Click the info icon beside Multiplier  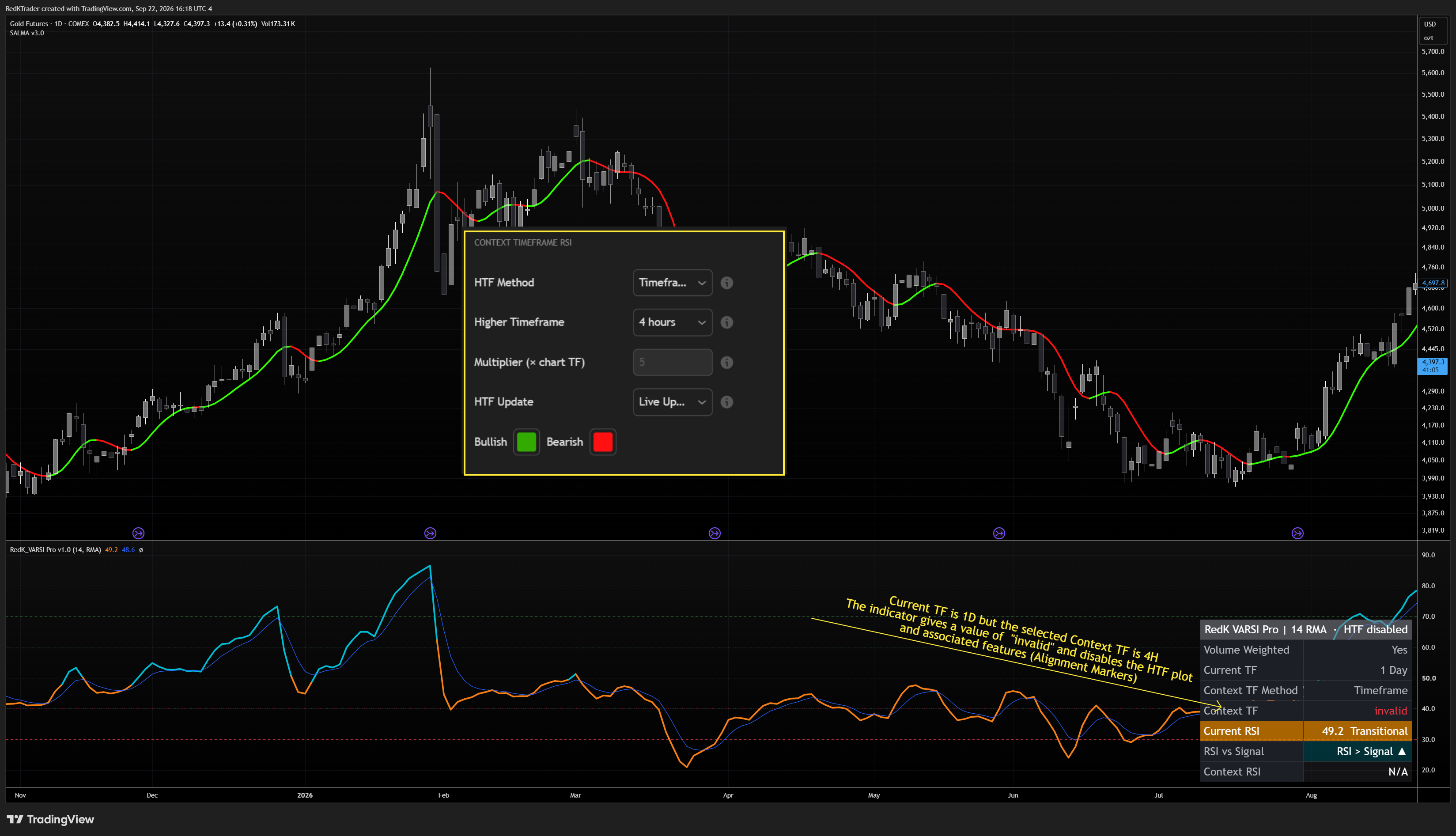(x=726, y=362)
